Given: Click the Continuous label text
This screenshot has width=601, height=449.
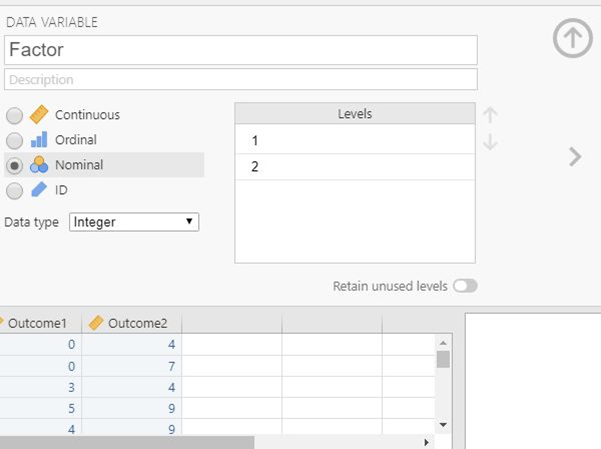Looking at the screenshot, I should click(87, 115).
